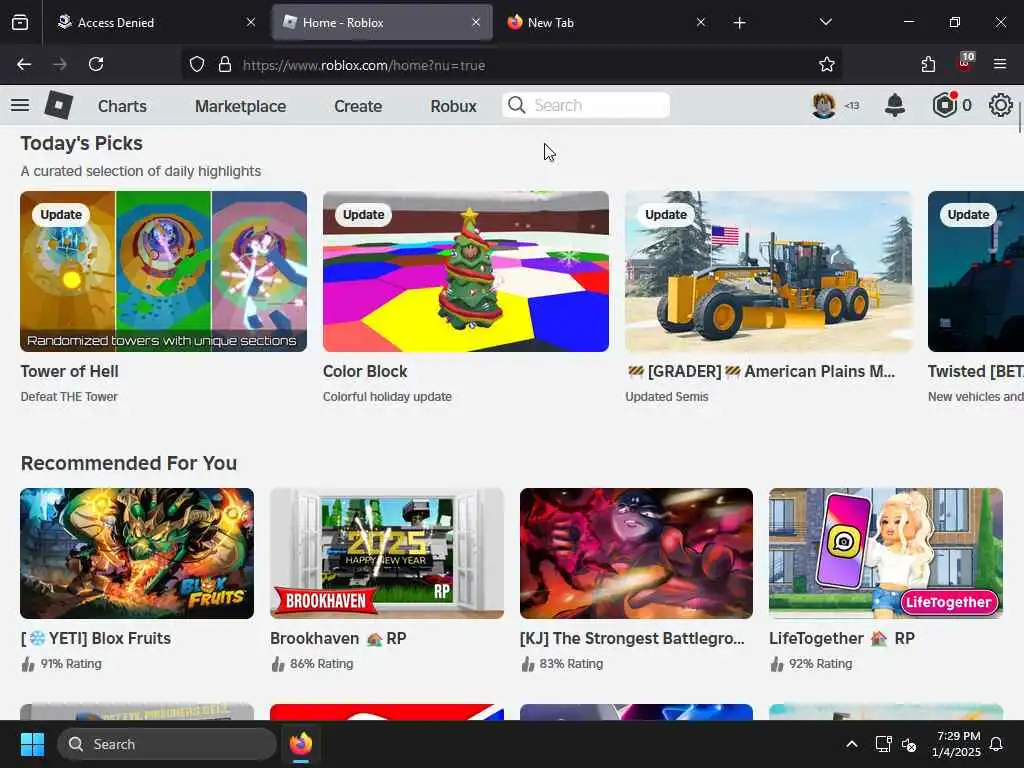Open The Strongest Battlegrounds thumbnail
Screen dimensions: 1024x768
(636, 553)
